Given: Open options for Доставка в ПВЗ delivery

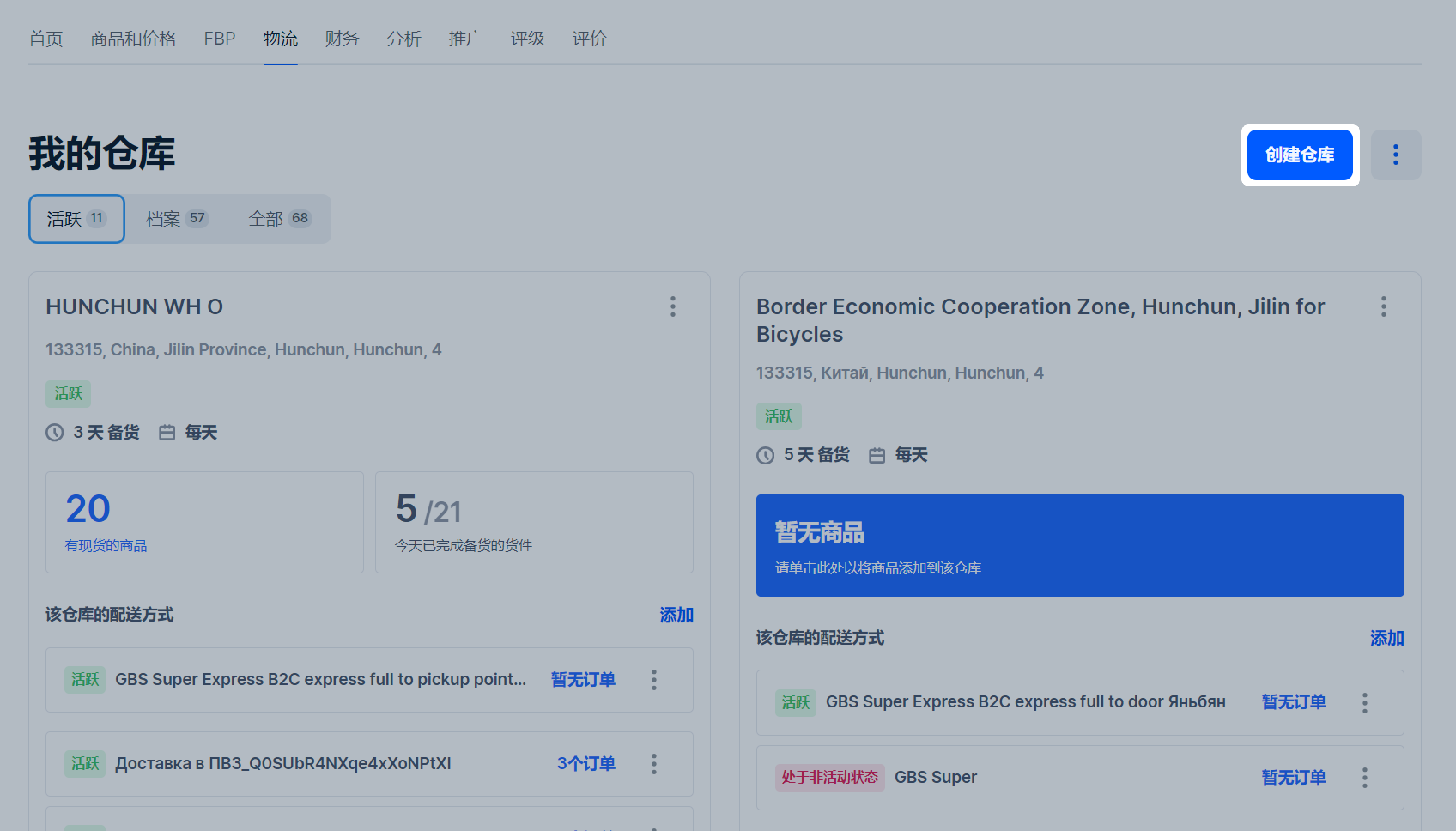Looking at the screenshot, I should pos(654,764).
